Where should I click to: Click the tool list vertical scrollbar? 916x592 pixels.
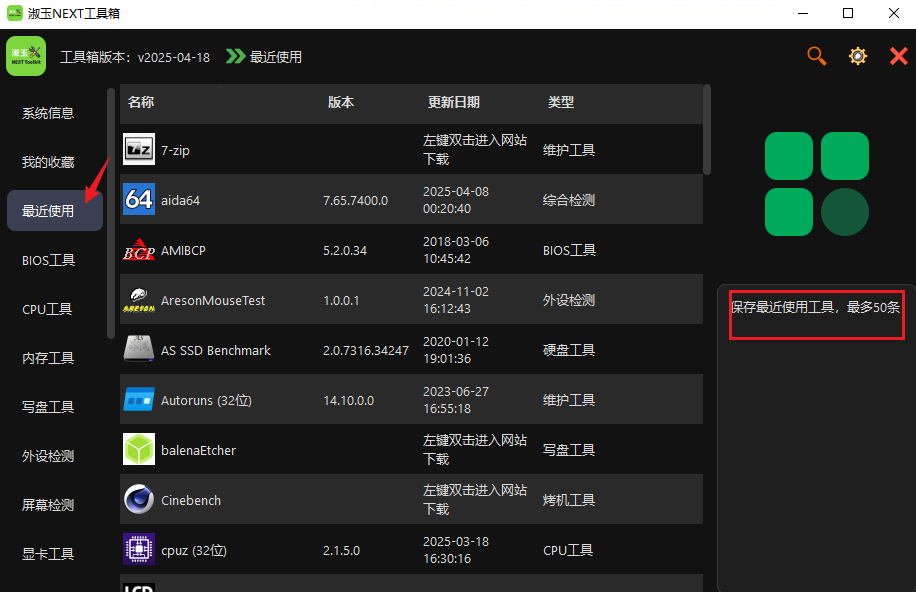coord(707,130)
